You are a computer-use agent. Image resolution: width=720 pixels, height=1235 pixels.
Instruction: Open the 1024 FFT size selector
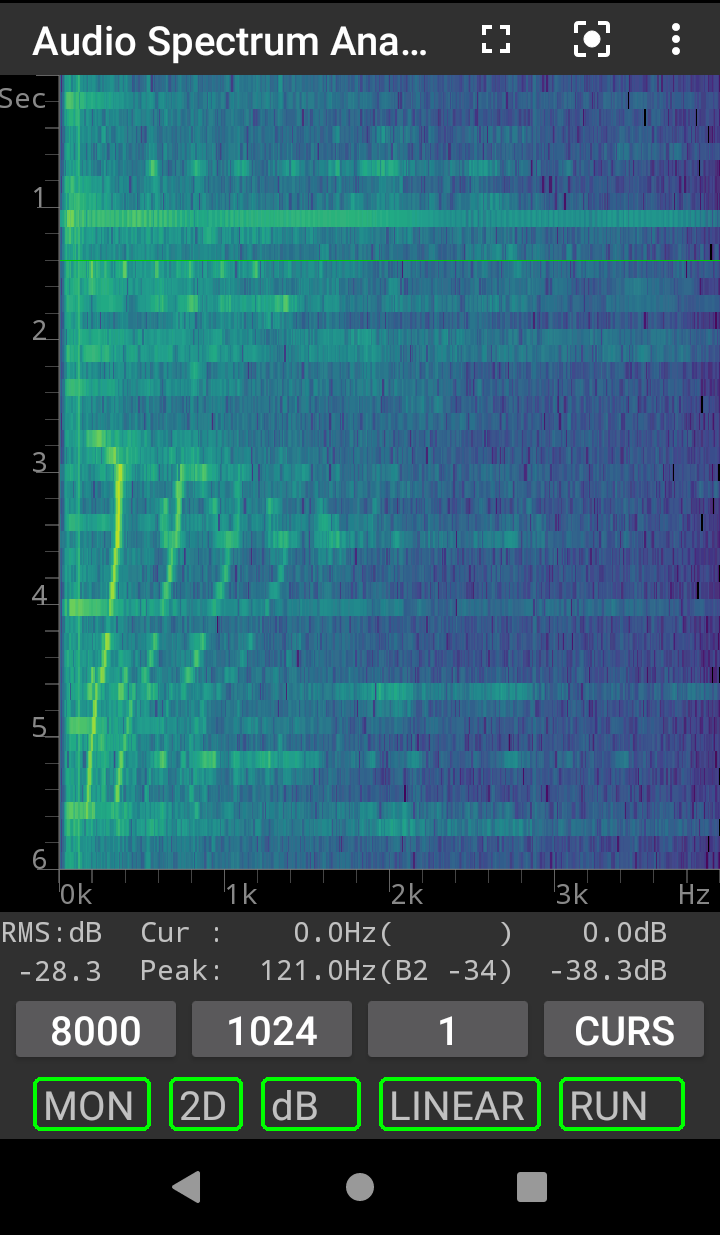[272, 1030]
